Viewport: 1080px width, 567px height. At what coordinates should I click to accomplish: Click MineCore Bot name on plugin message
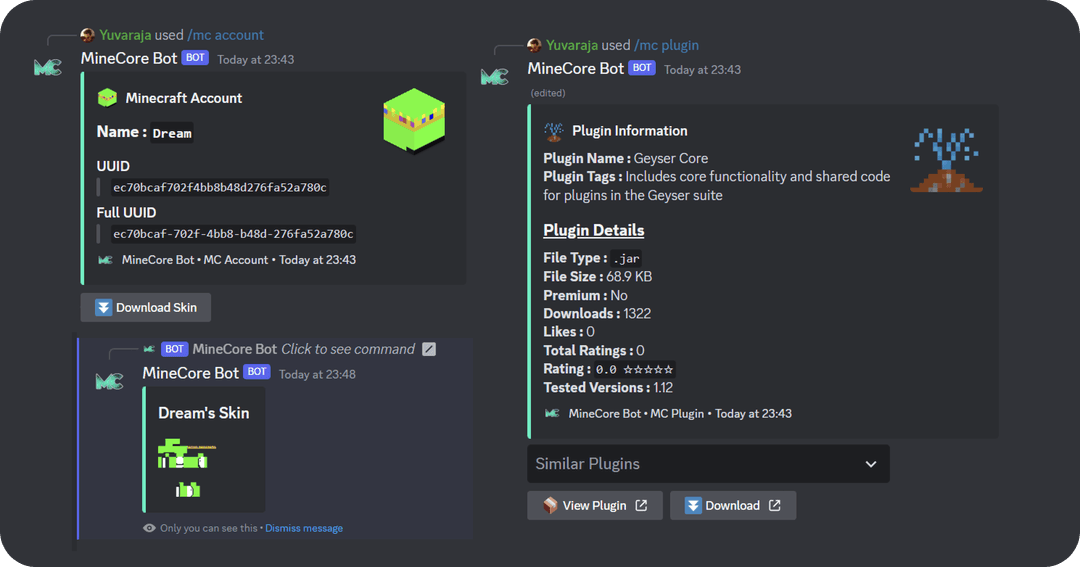[x=576, y=68]
